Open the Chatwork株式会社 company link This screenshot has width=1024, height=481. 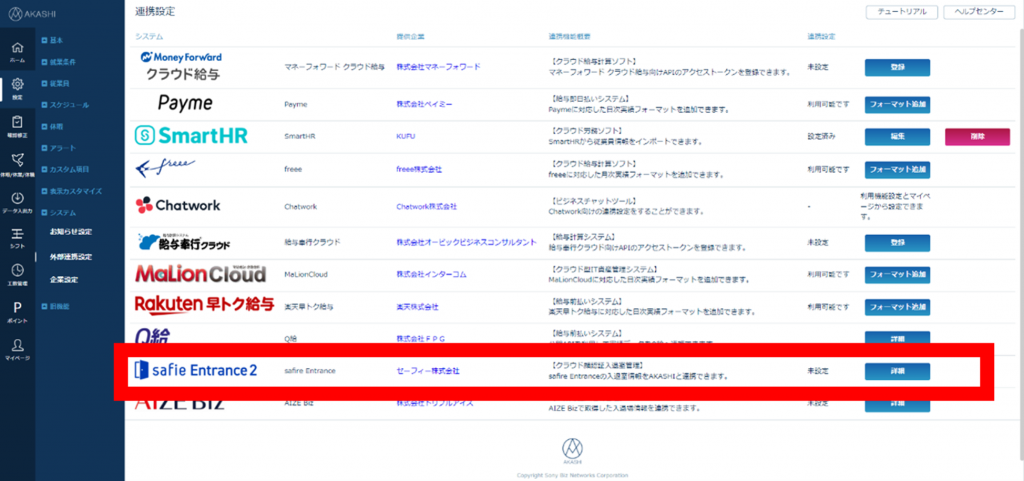click(x=426, y=206)
